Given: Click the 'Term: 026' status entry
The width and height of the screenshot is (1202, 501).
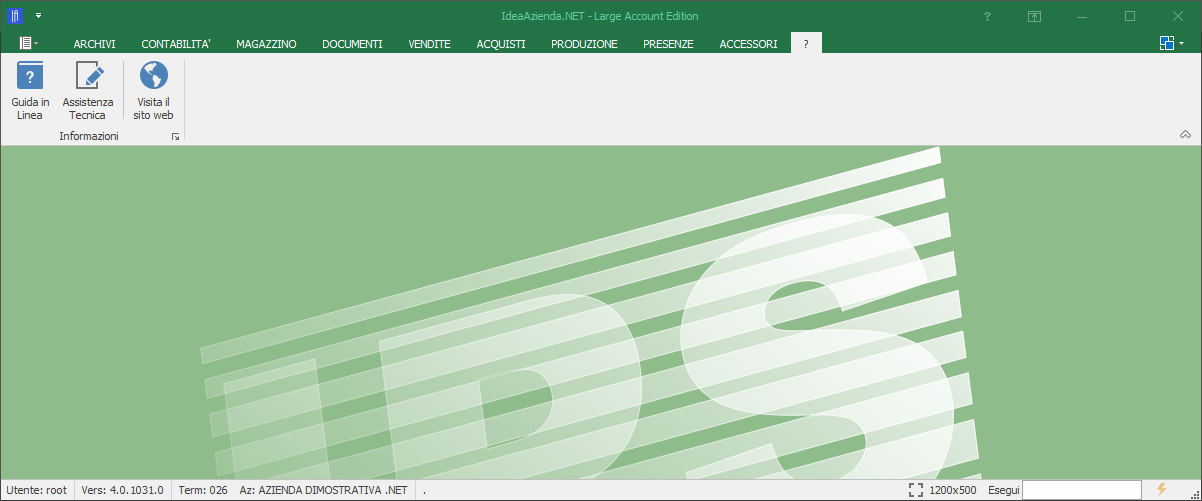Looking at the screenshot, I should coord(203,490).
